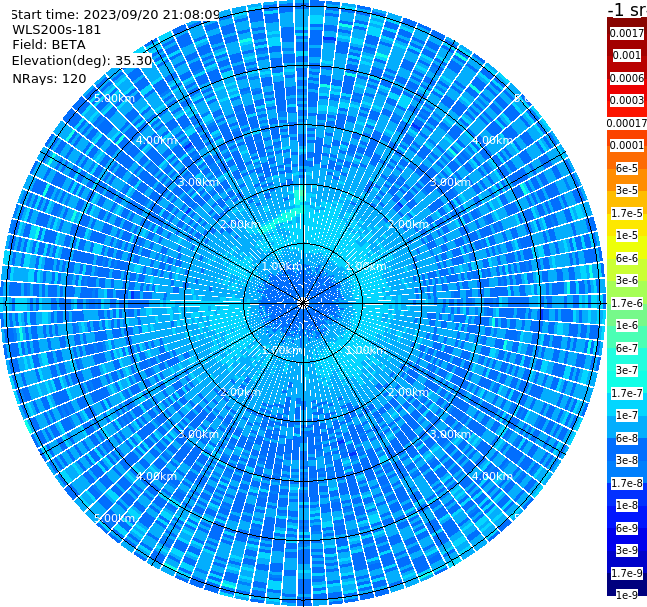The image size is (647, 607).
Task: Click the 6e-8 colorbar value
Action: pos(627,438)
